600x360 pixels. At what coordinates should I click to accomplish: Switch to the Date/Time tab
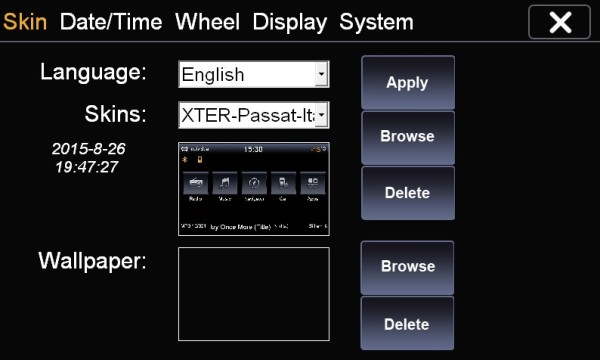(111, 22)
